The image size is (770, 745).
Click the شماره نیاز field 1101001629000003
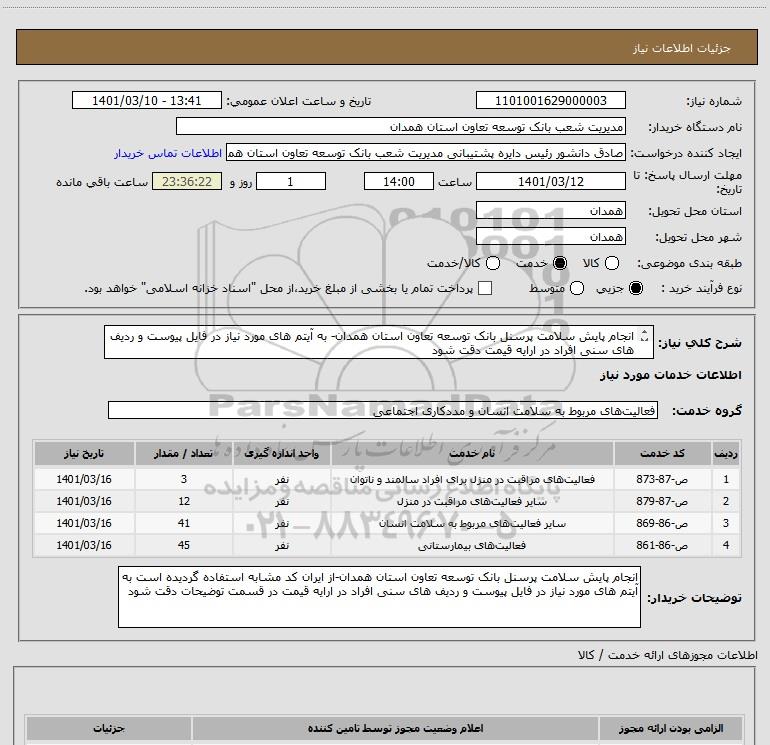550,100
